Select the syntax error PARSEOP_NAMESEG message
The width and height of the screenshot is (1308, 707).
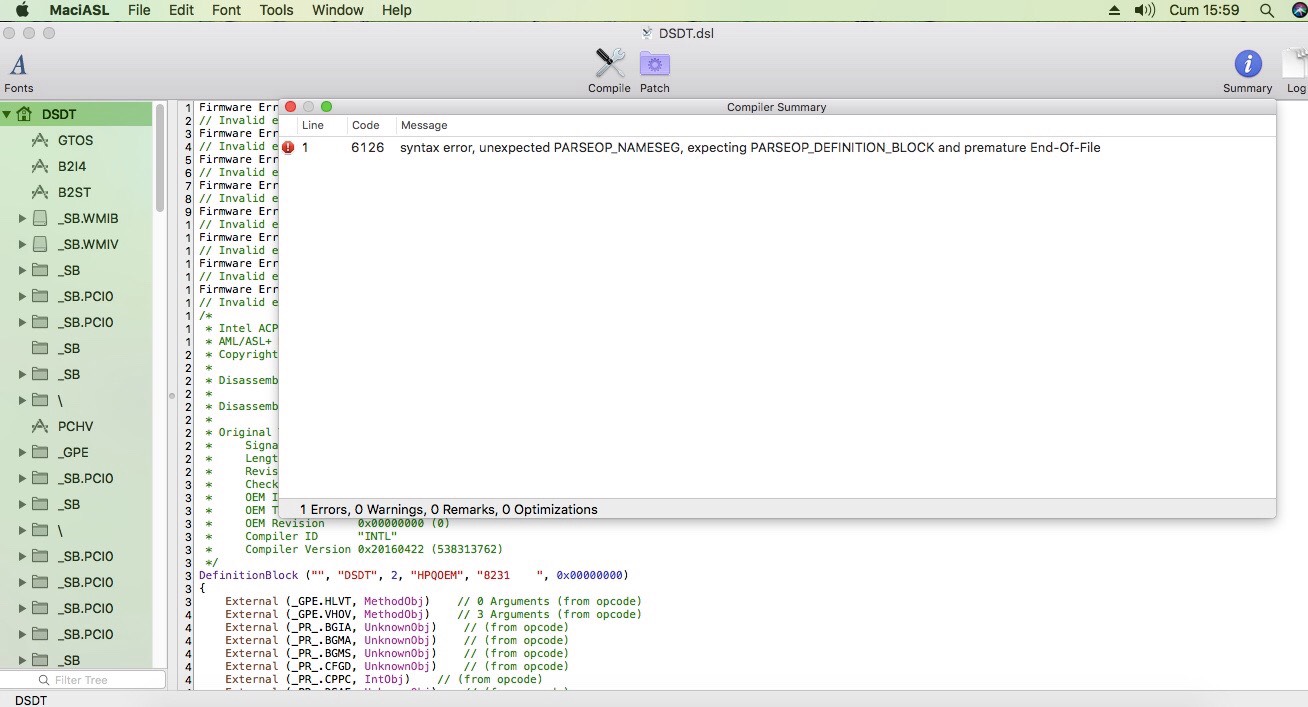click(750, 147)
